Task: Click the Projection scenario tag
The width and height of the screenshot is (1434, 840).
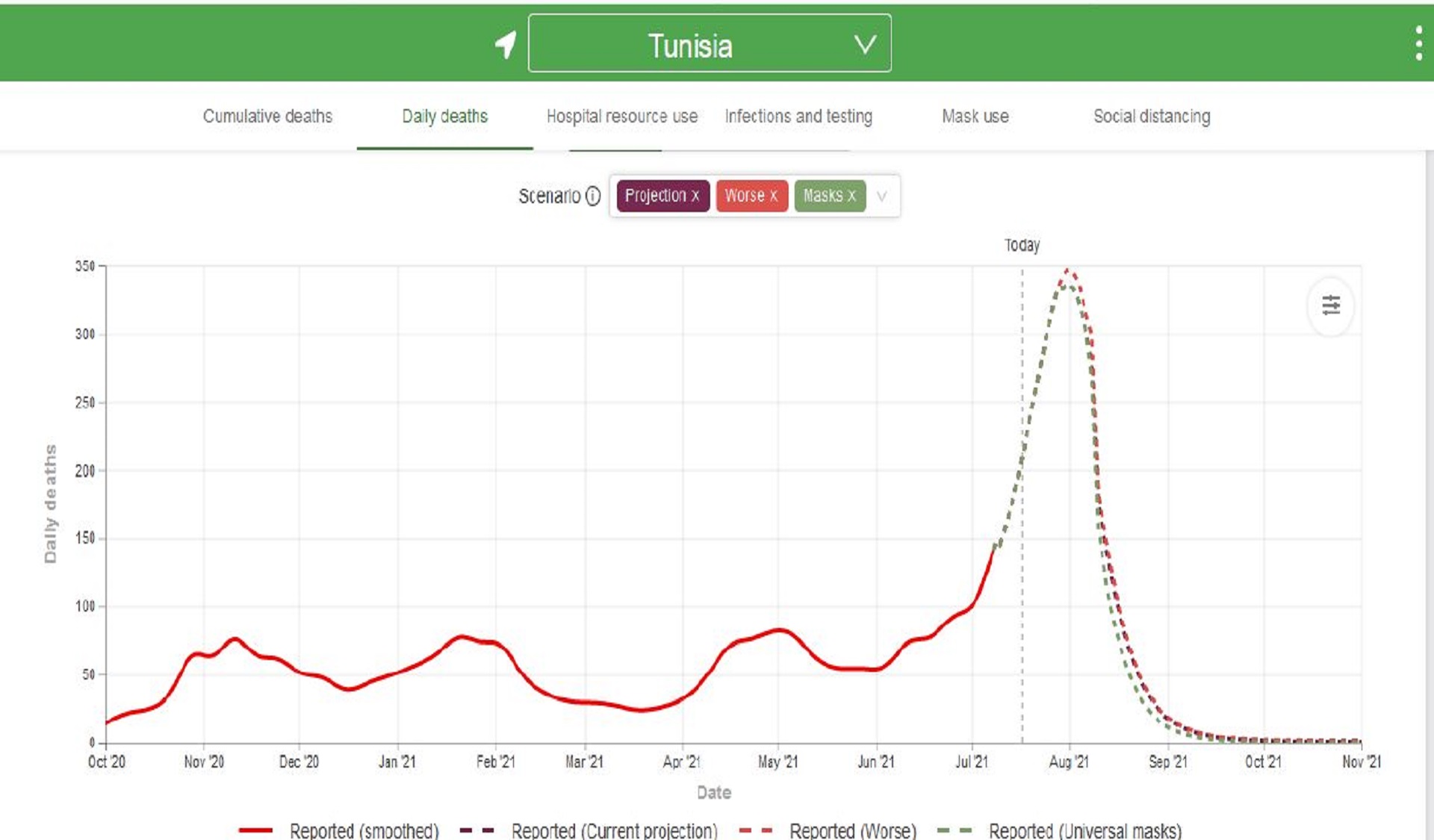Action: [x=663, y=196]
